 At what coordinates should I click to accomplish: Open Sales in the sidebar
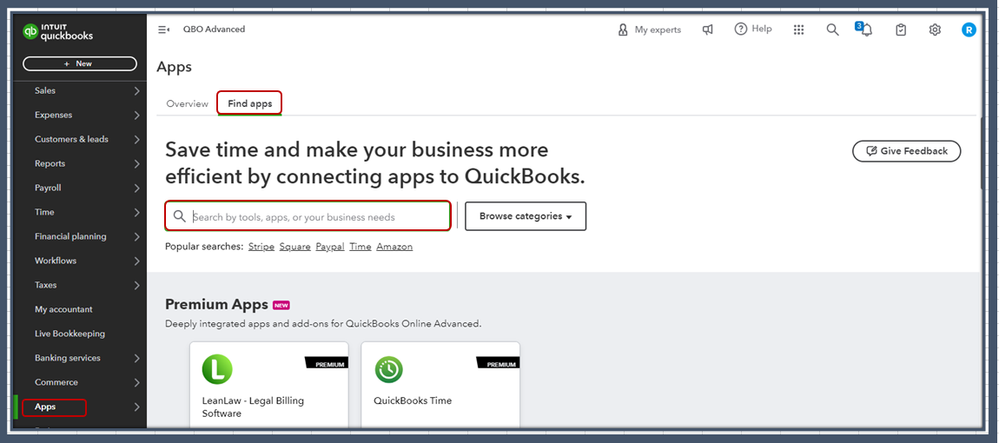coord(45,91)
